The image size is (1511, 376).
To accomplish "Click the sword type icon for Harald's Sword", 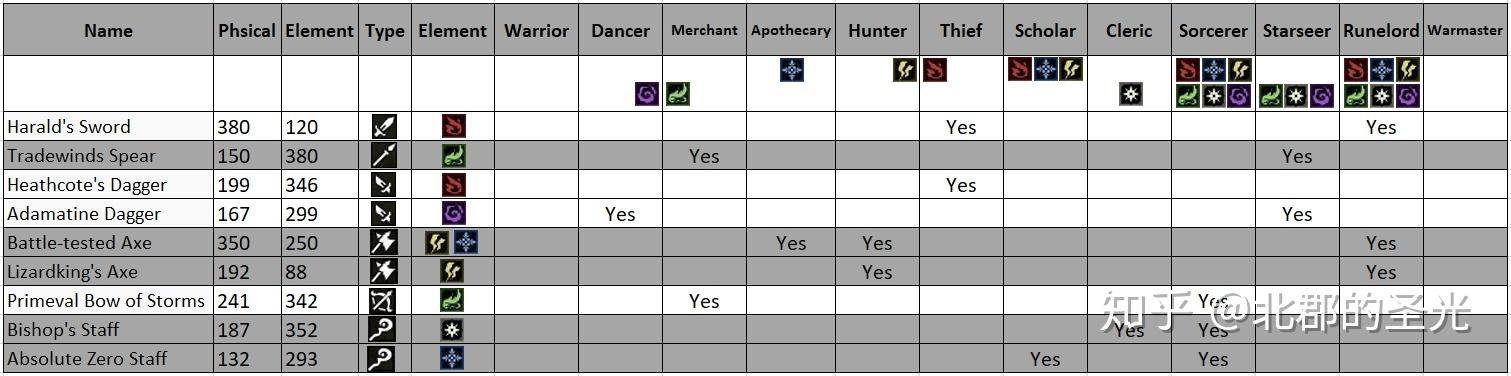I will tap(384, 126).
